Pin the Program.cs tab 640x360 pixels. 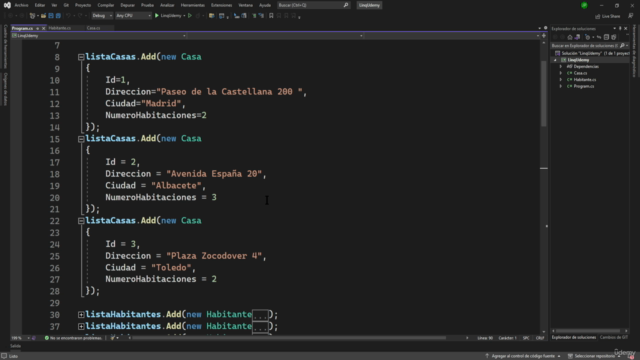pyautogui.click(x=38, y=29)
